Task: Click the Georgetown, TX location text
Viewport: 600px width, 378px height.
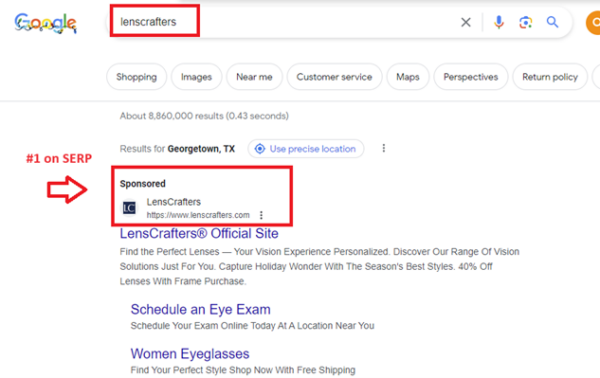Action: point(201,149)
